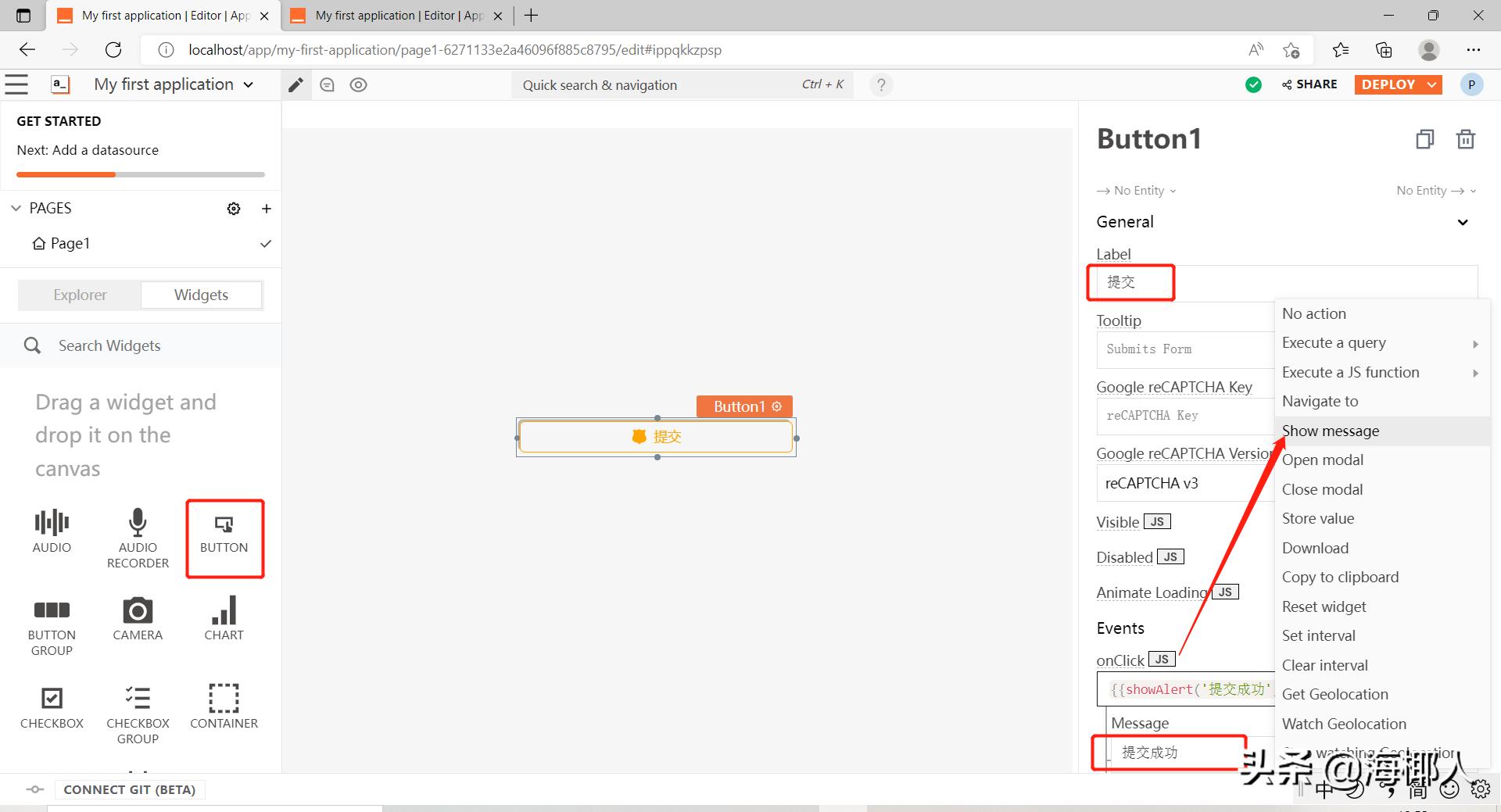Open the preview eye icon

pos(358,84)
